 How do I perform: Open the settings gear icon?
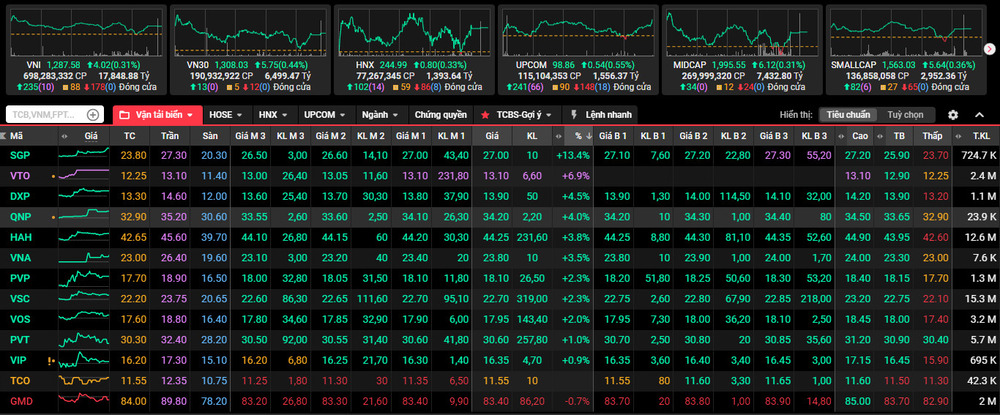953,115
